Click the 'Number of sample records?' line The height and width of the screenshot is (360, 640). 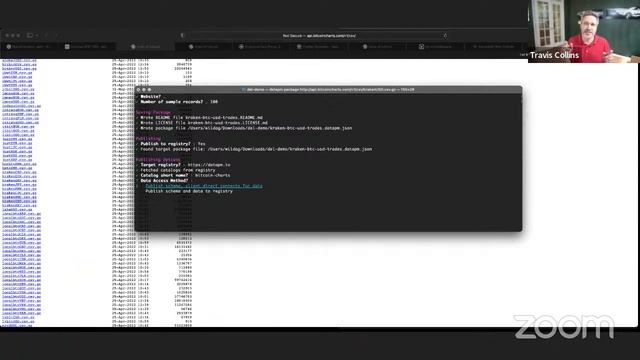coord(179,102)
